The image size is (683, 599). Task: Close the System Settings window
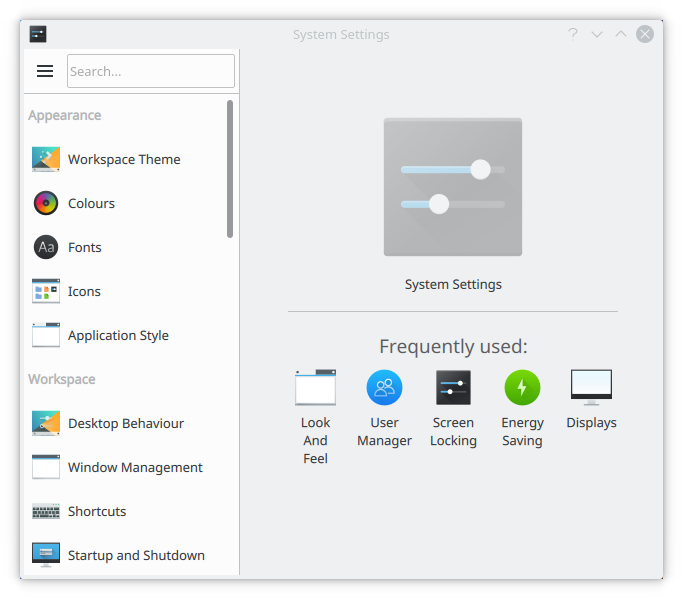click(645, 34)
